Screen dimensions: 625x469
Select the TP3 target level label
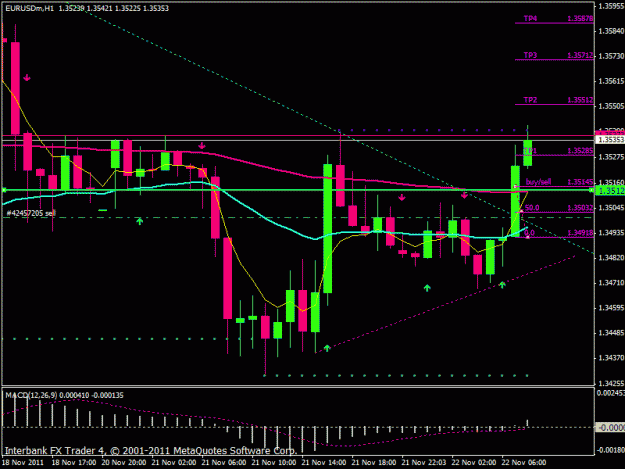[x=530, y=55]
